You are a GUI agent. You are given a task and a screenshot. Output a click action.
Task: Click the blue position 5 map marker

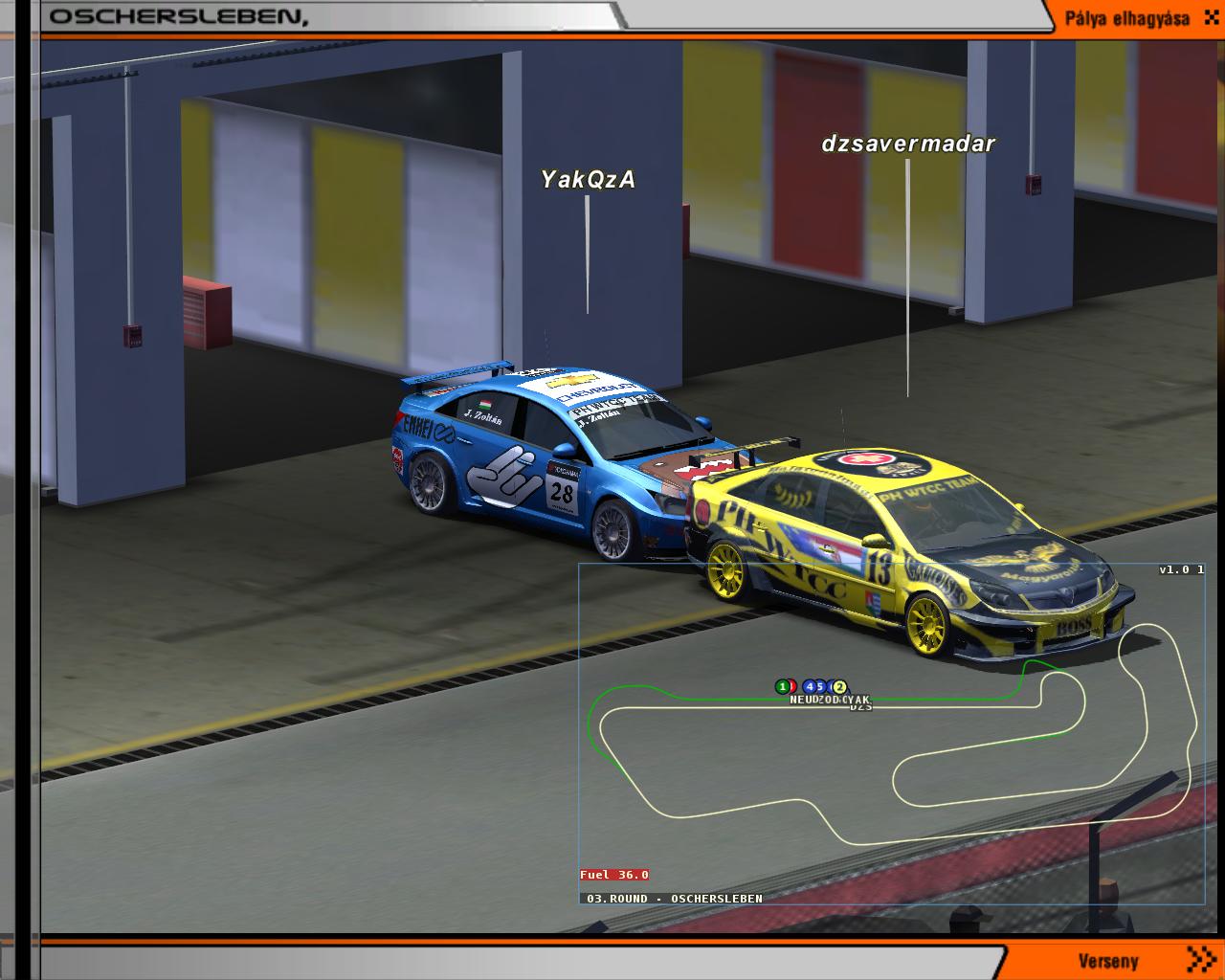[x=821, y=686]
